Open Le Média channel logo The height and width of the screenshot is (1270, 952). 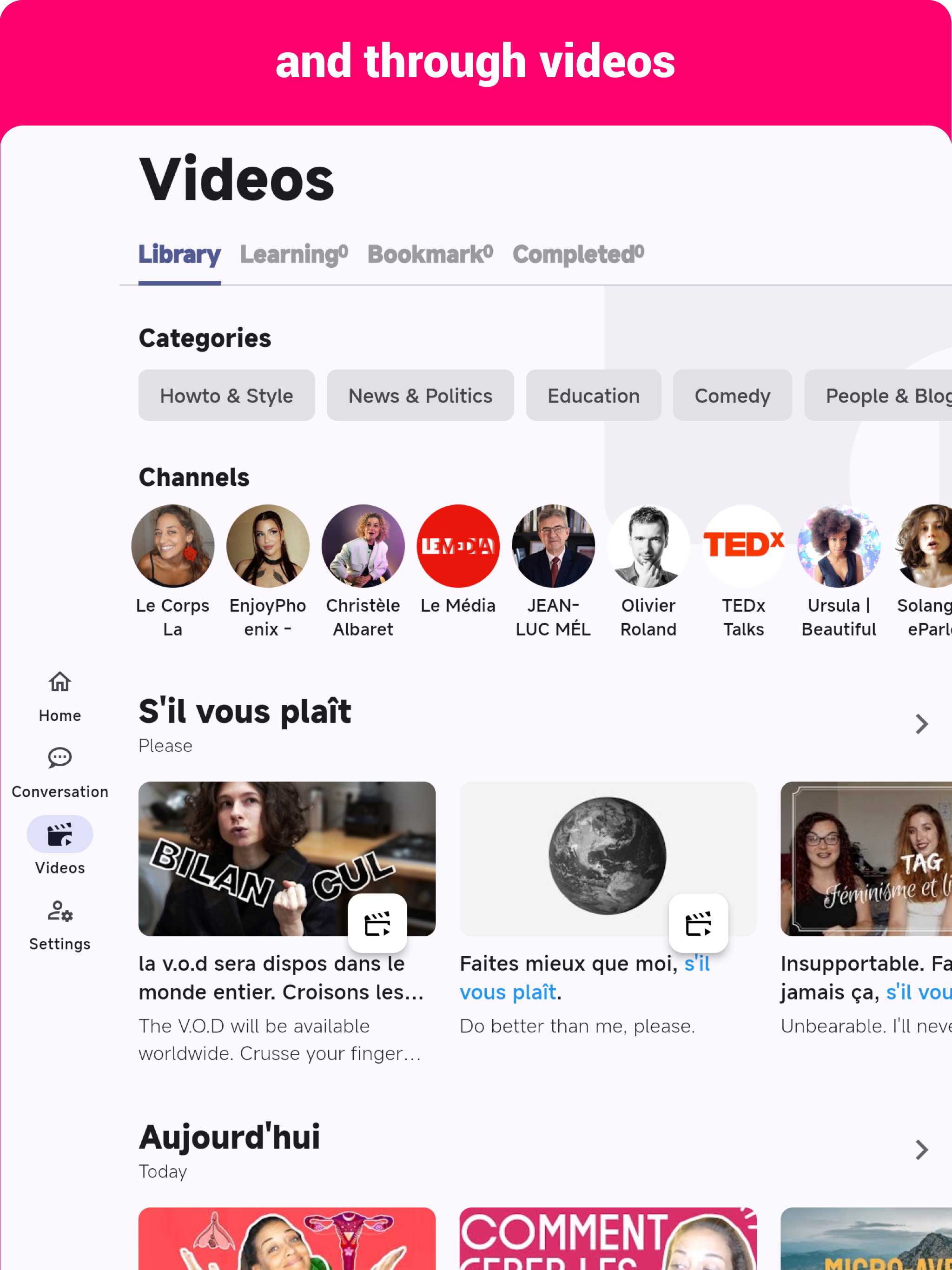[x=458, y=546]
